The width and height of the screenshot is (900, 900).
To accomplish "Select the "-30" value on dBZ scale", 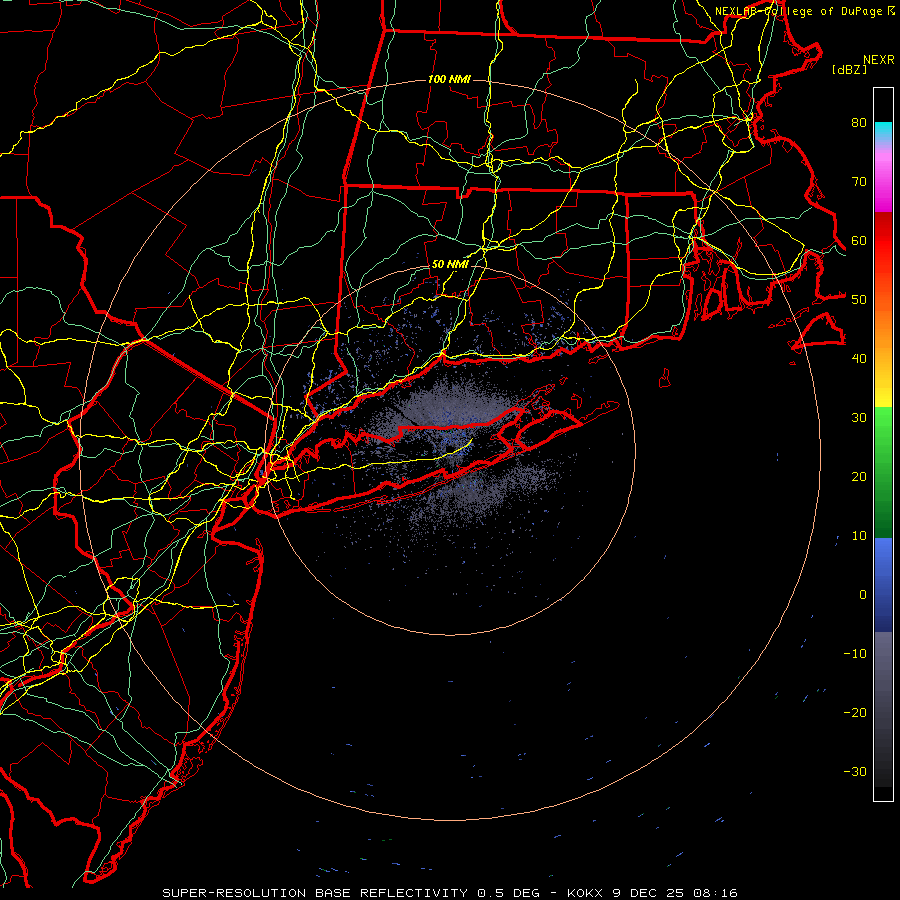I will tap(855, 771).
